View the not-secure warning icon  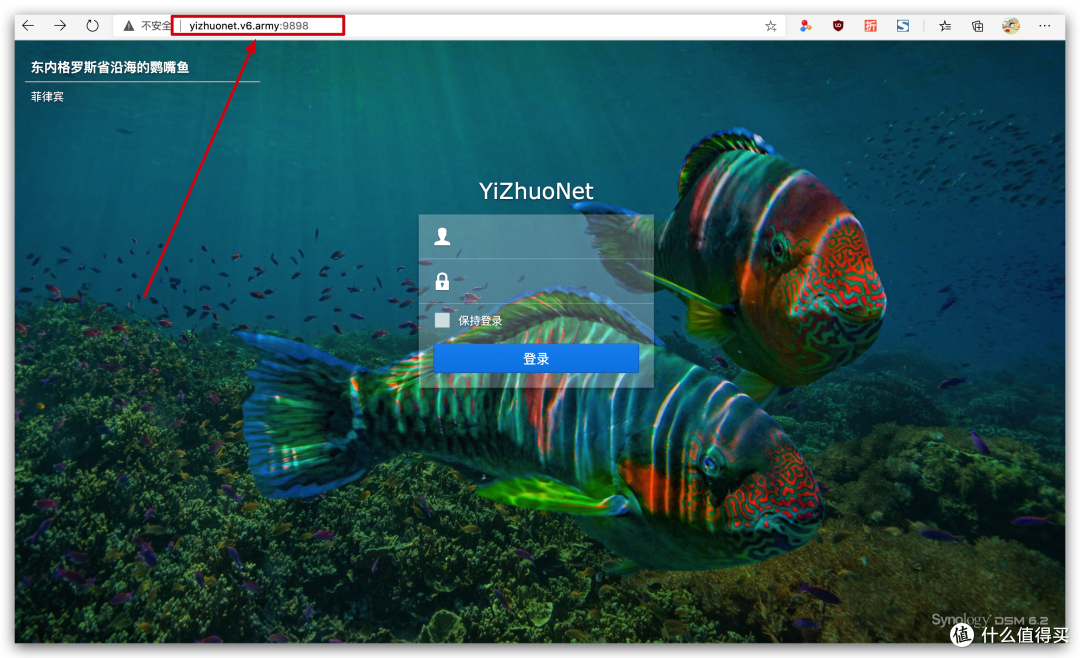point(129,25)
